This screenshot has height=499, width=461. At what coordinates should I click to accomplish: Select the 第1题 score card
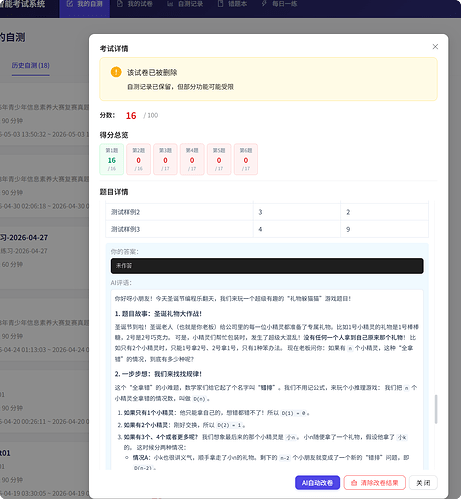(x=112, y=159)
